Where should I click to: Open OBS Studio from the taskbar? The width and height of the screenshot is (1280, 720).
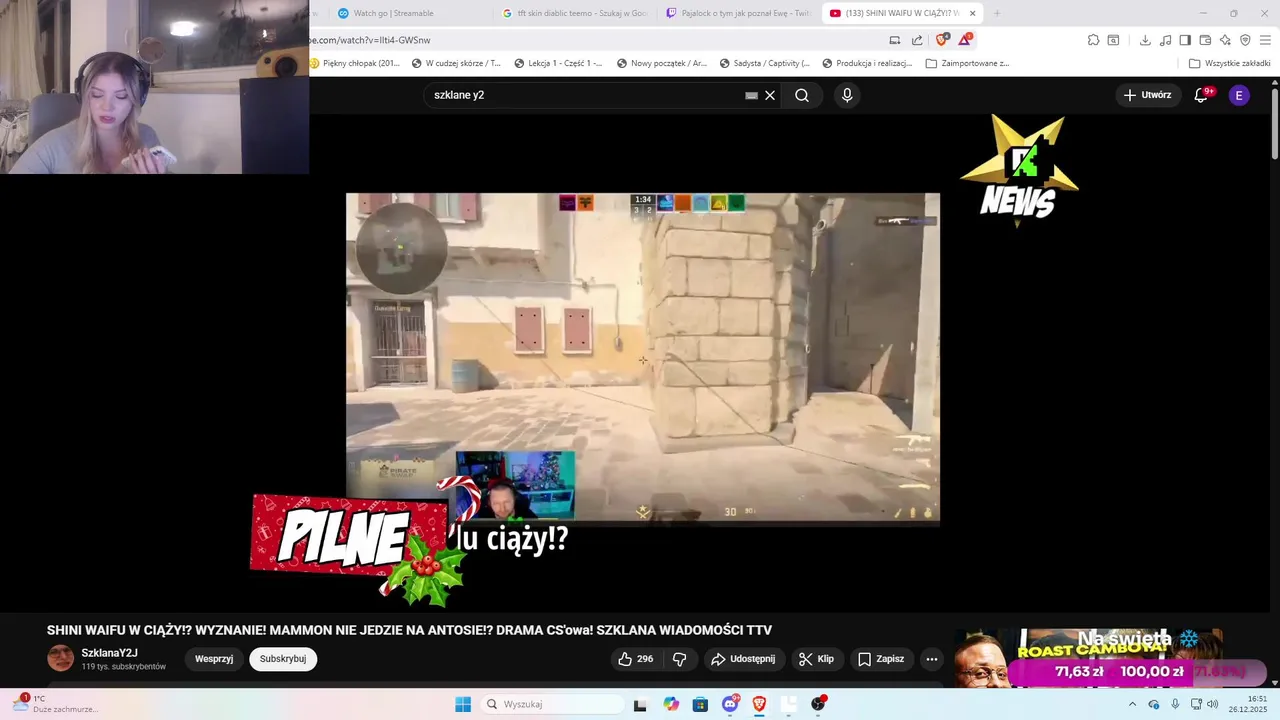point(818,704)
